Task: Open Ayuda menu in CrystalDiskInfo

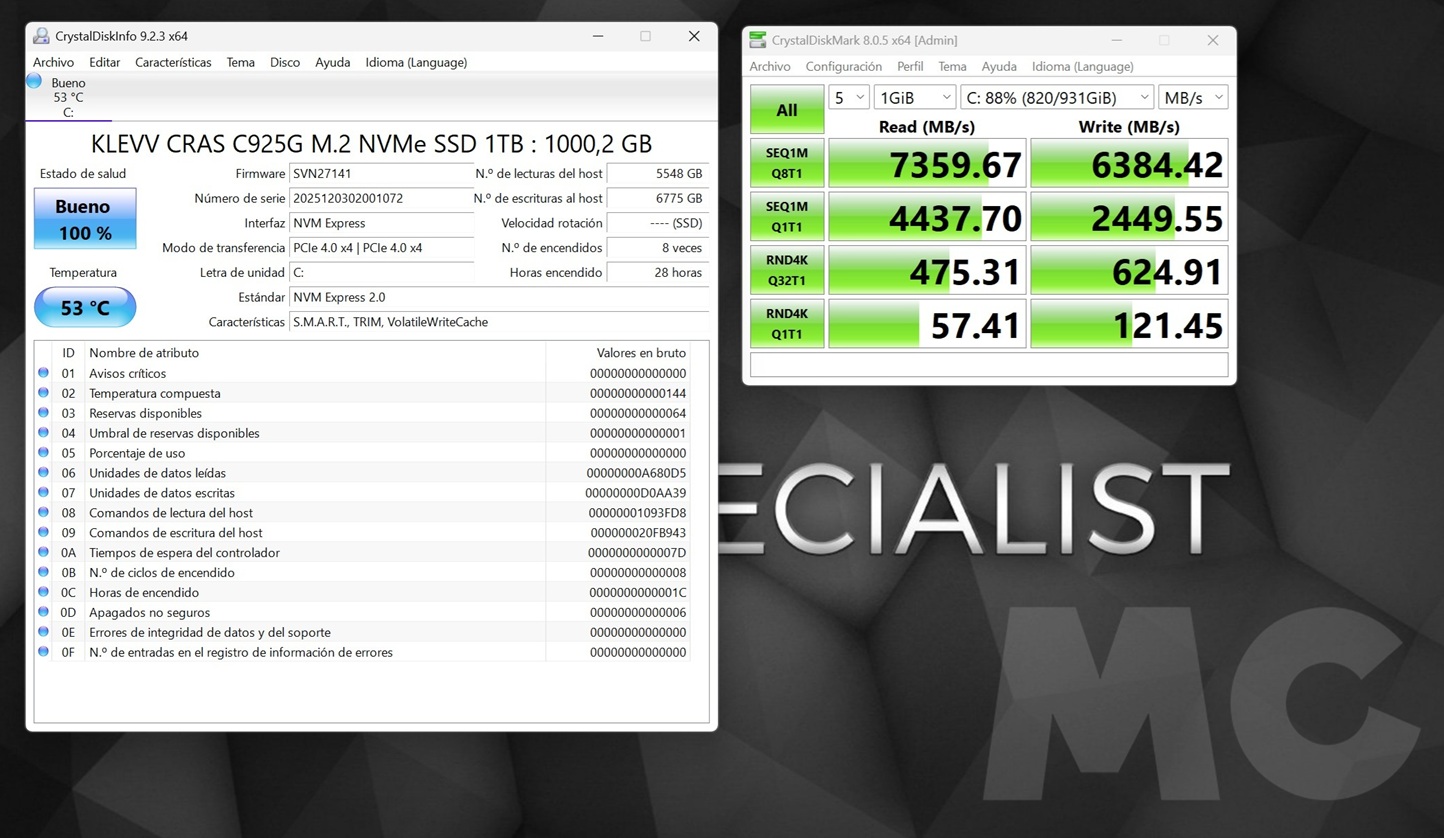Action: pos(332,62)
